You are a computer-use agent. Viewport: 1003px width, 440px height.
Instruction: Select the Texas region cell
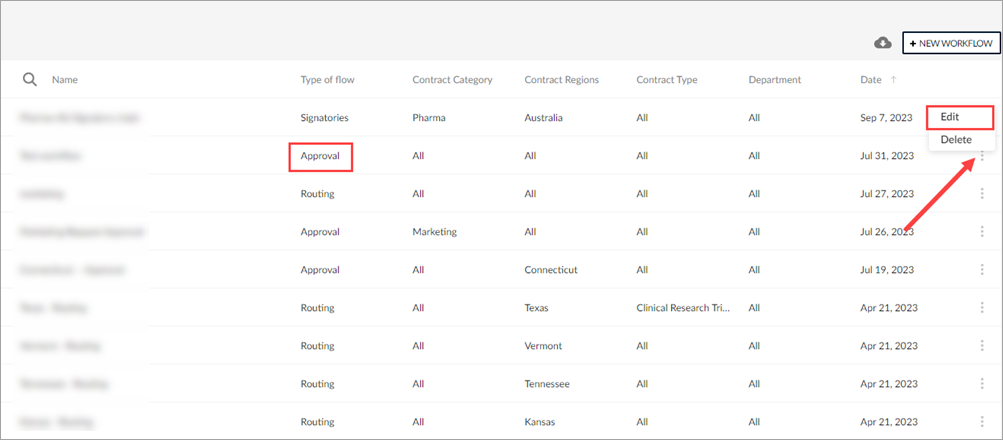point(536,308)
